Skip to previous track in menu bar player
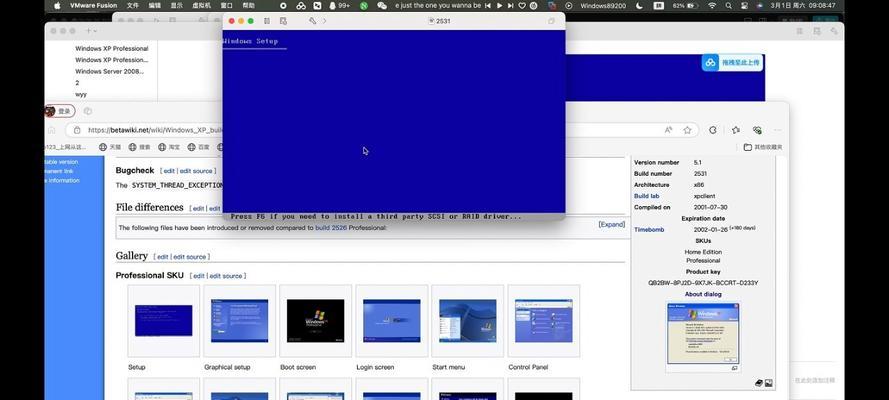 click(488, 5)
